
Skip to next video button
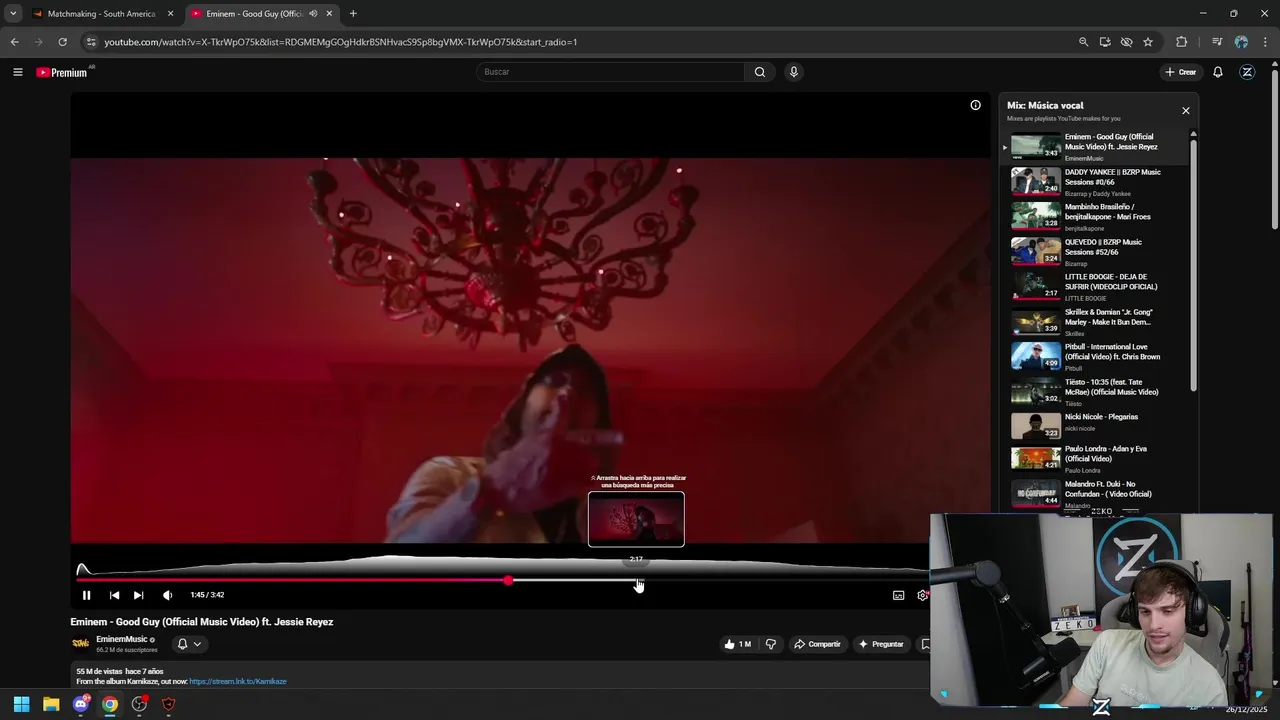tap(138, 595)
